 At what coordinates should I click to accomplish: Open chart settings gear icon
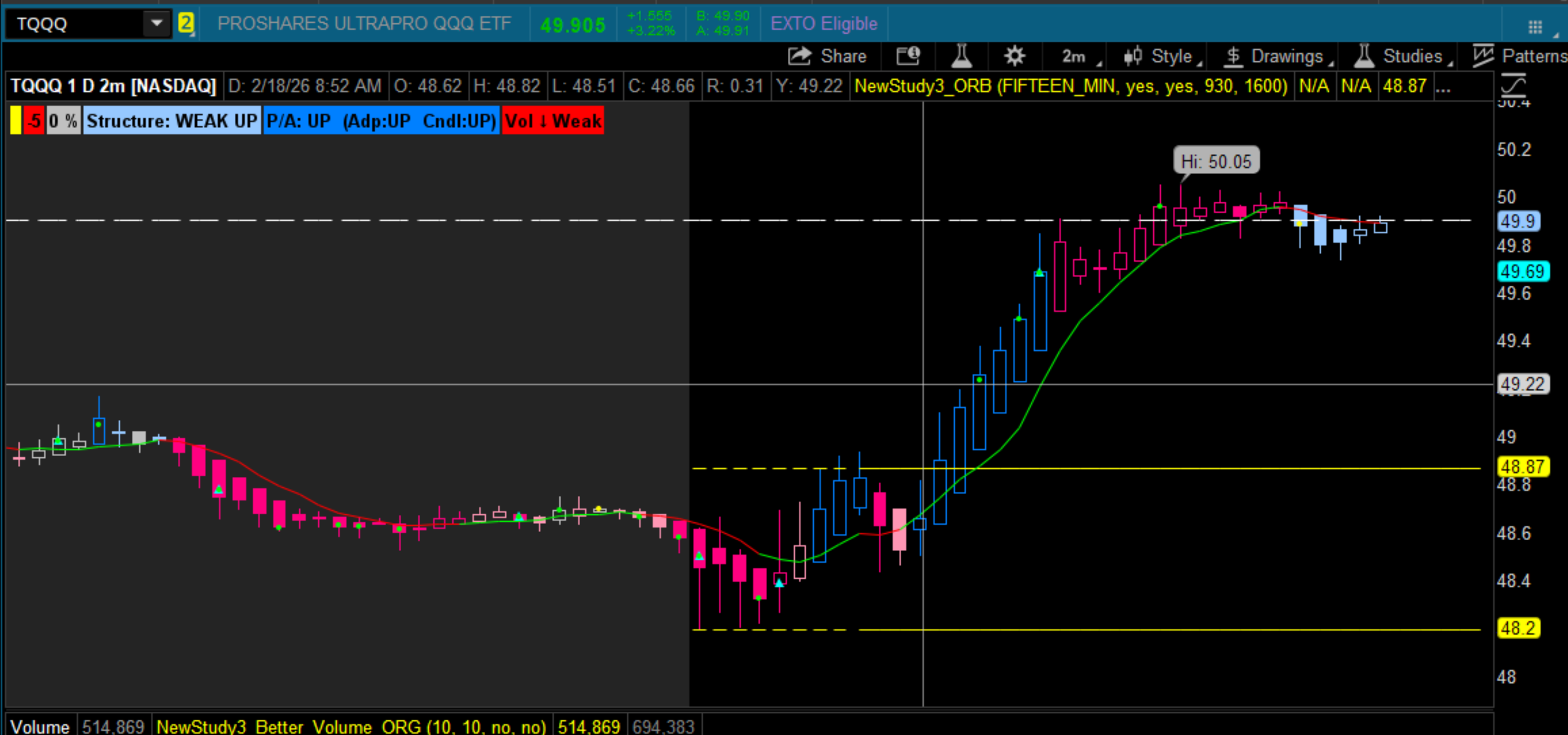(x=1014, y=56)
